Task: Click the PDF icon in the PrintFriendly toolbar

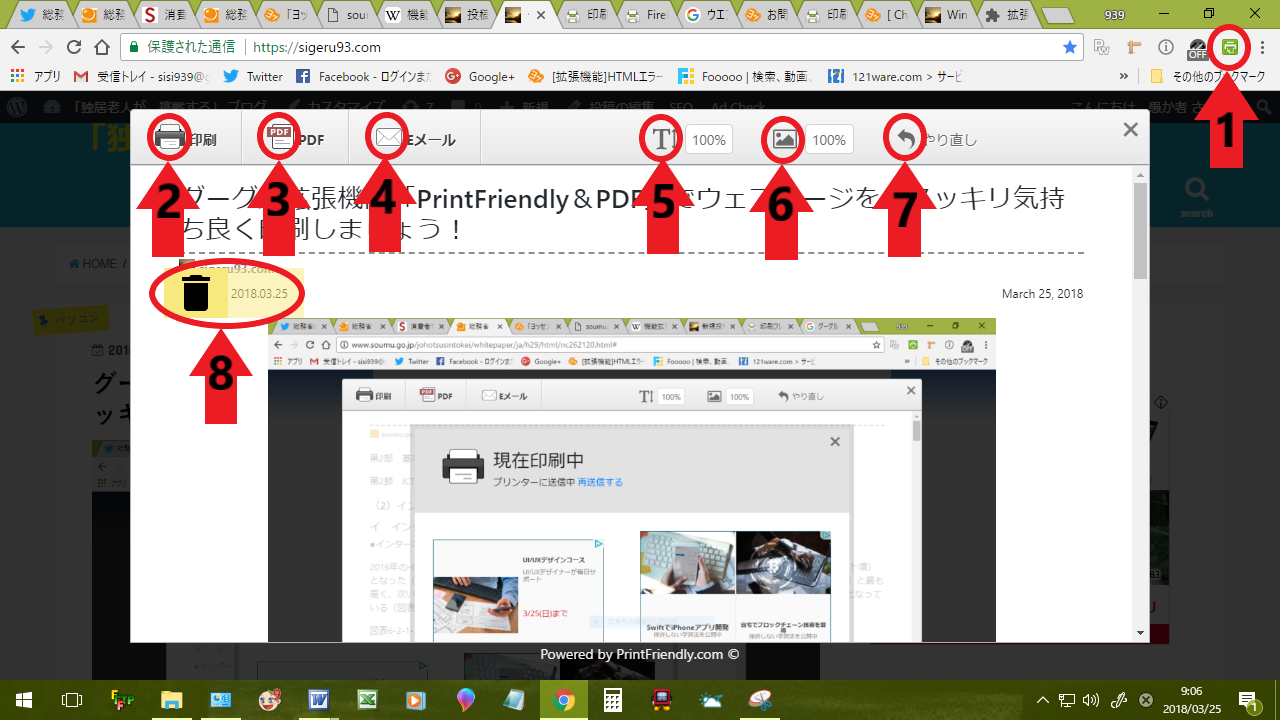Action: [279, 138]
